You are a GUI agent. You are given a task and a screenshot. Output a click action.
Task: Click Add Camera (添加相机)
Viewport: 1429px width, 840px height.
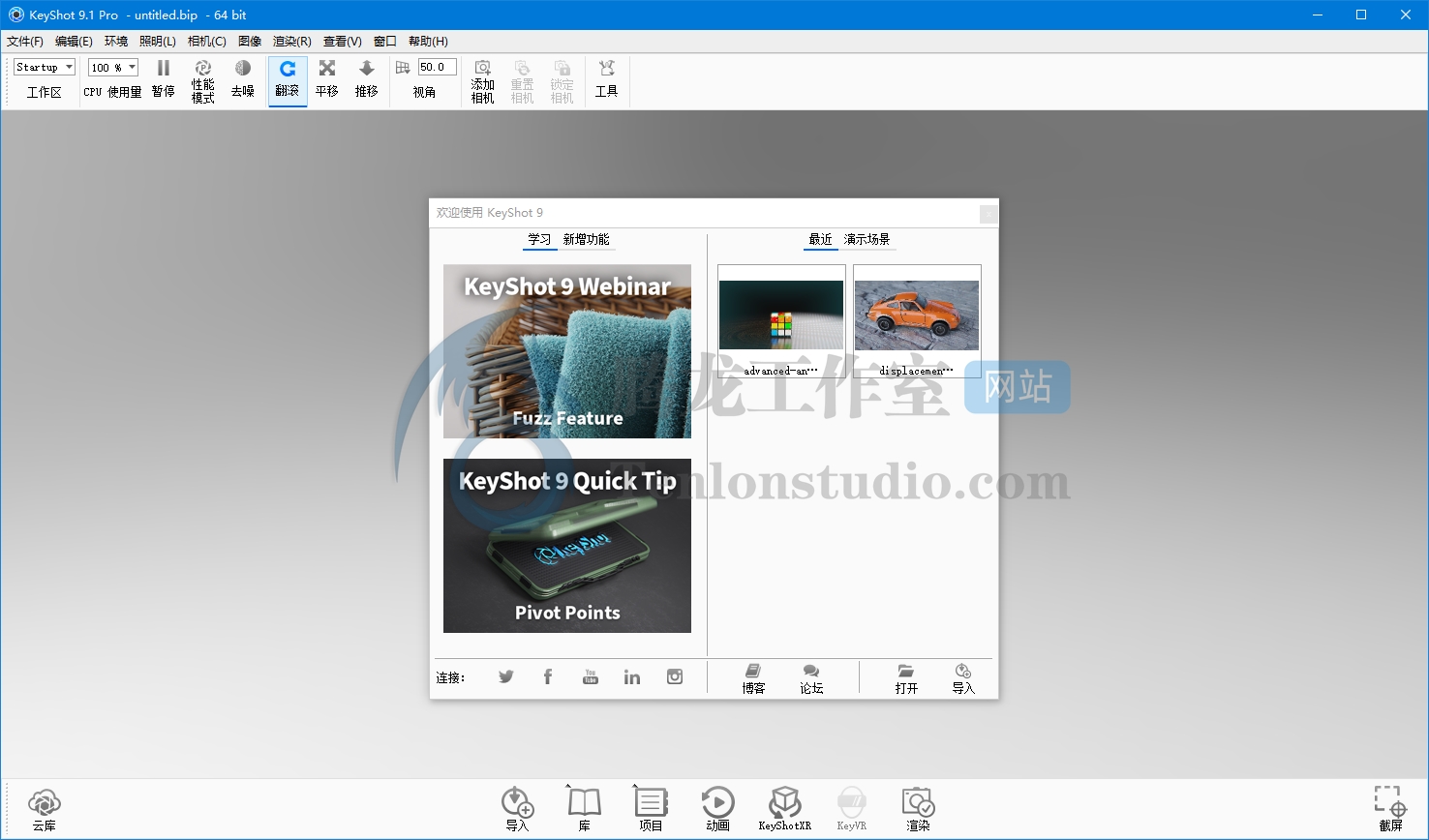tap(483, 81)
